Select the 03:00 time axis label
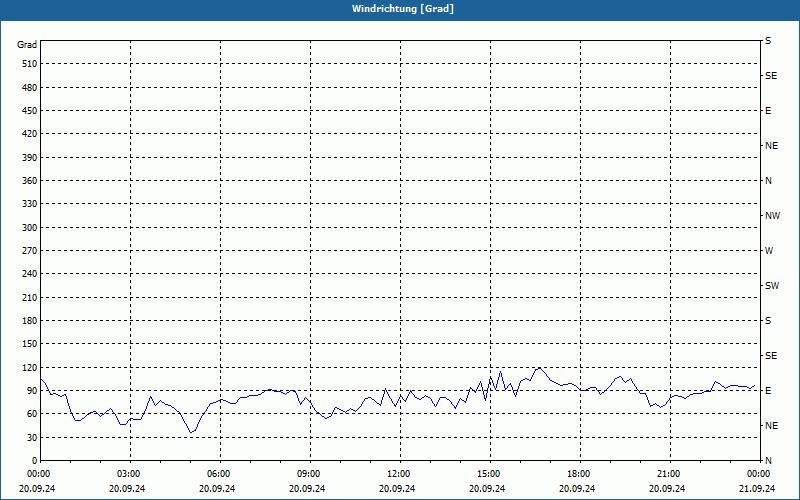This screenshot has width=800, height=500. coord(127,474)
